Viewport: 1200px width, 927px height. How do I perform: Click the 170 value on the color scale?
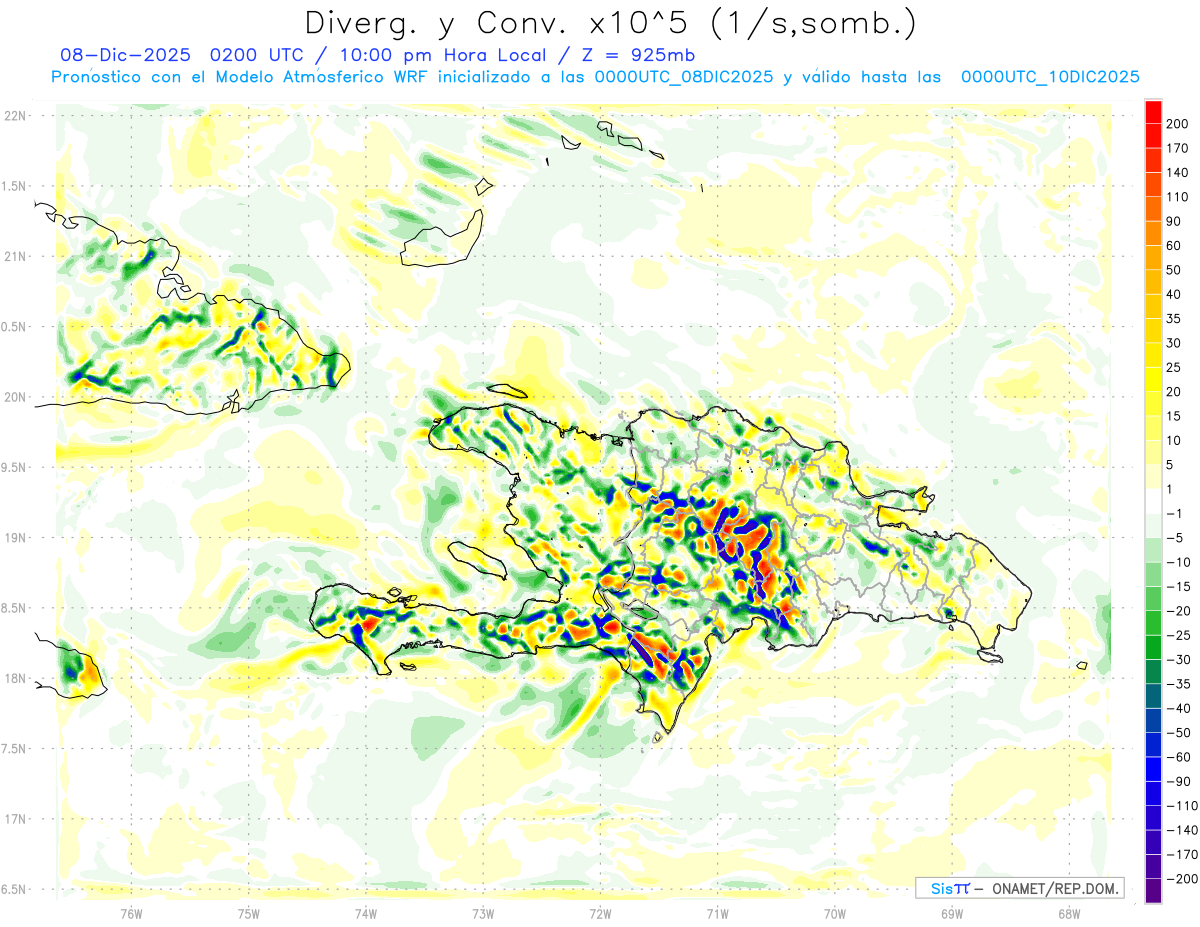tap(1176, 148)
